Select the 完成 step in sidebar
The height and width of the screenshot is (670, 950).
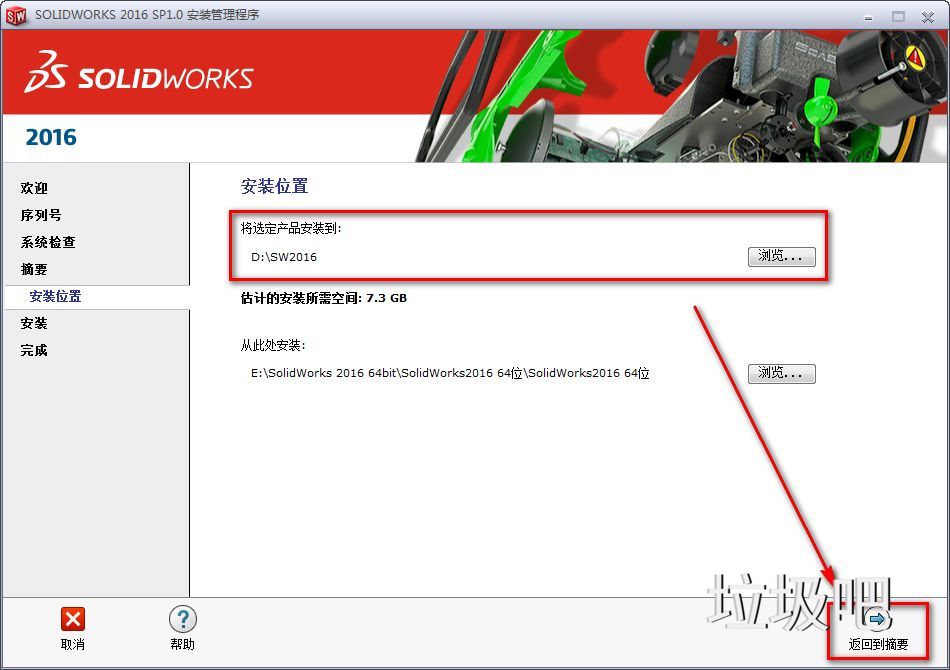tap(34, 350)
